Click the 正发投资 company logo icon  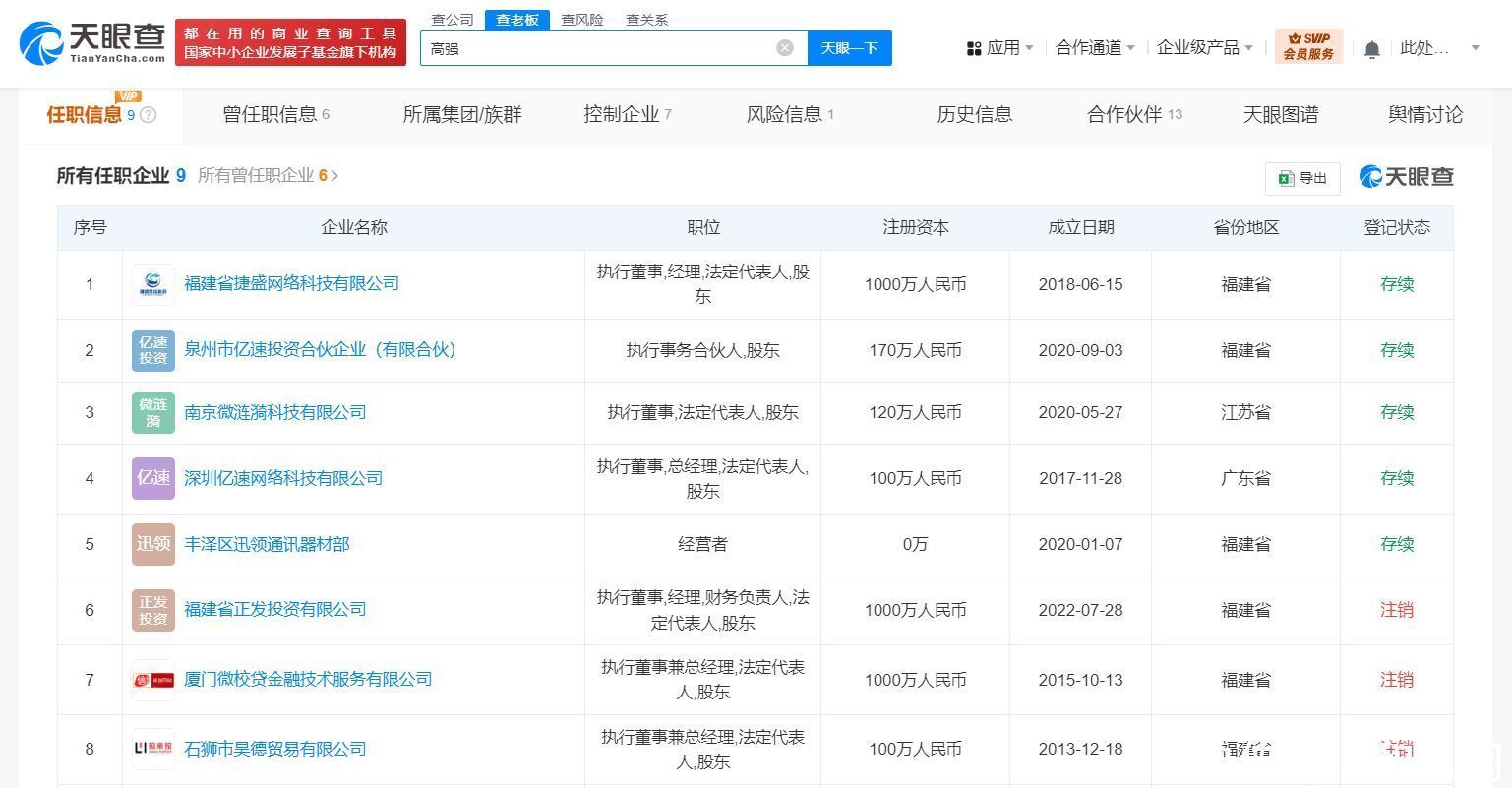[153, 610]
